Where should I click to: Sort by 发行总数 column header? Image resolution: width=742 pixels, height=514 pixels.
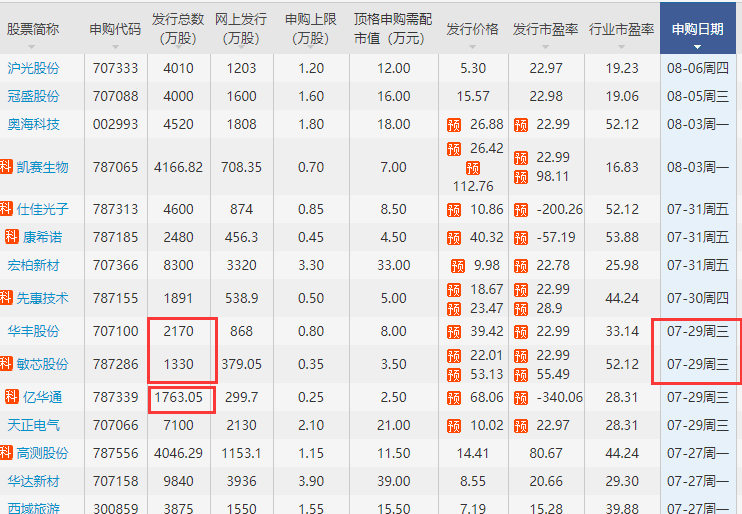(178, 28)
